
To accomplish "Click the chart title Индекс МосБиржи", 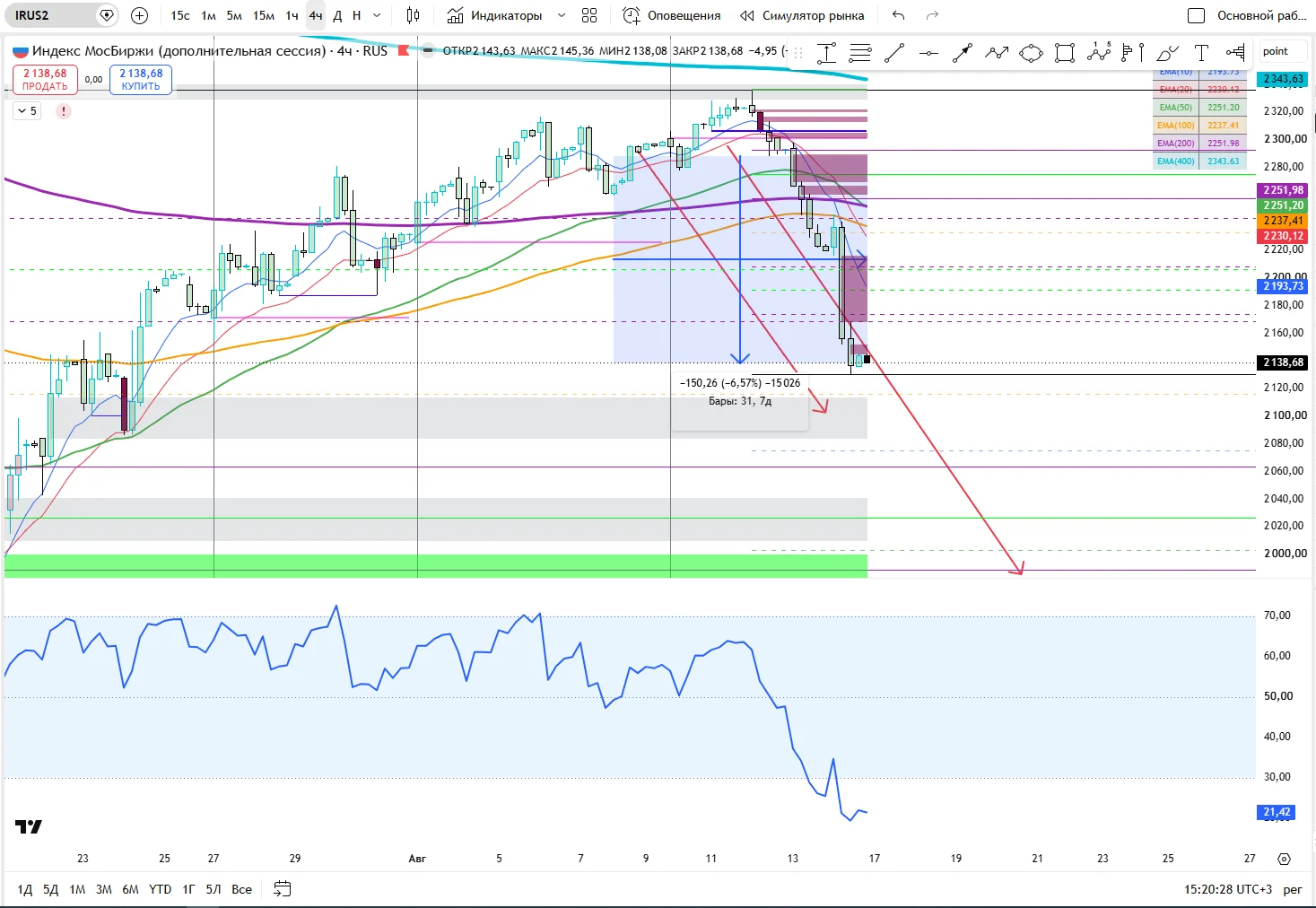I will tap(179, 50).
